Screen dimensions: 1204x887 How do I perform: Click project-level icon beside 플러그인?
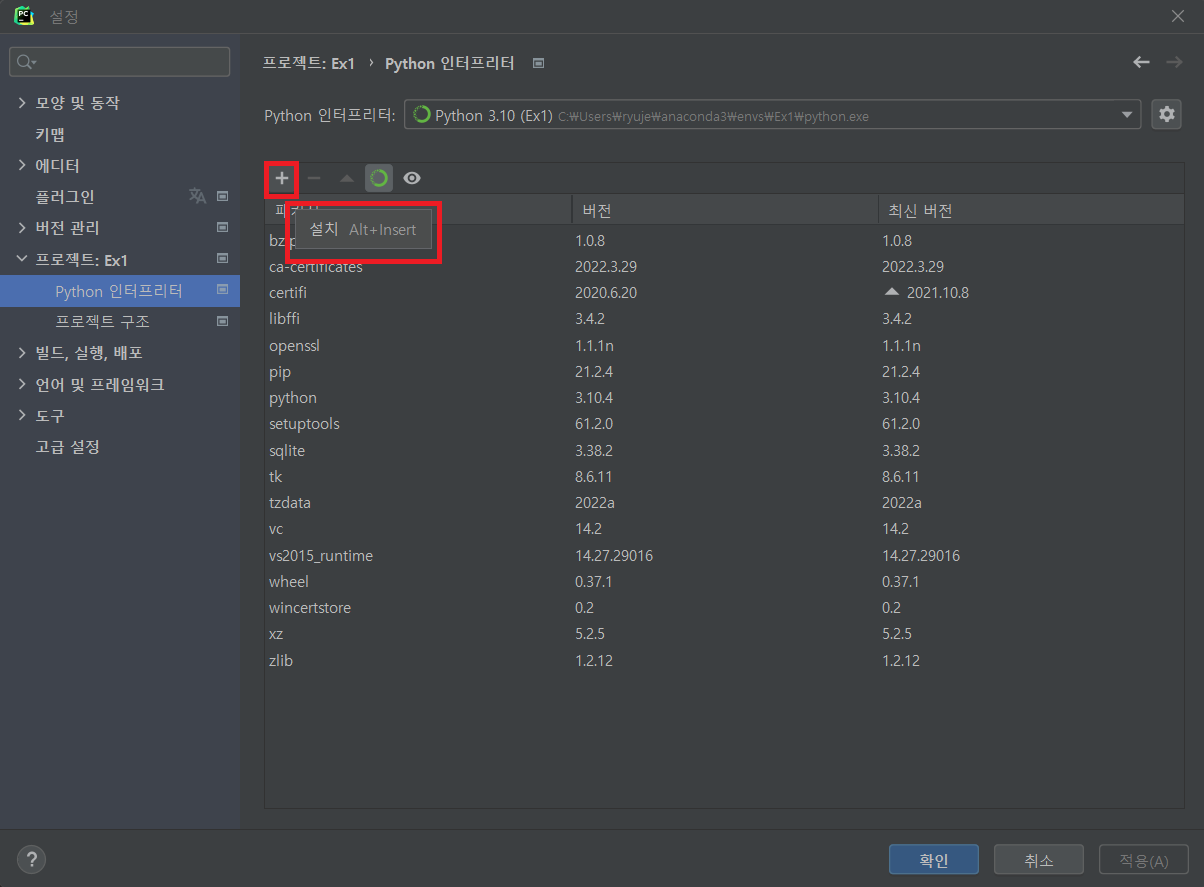(x=222, y=196)
